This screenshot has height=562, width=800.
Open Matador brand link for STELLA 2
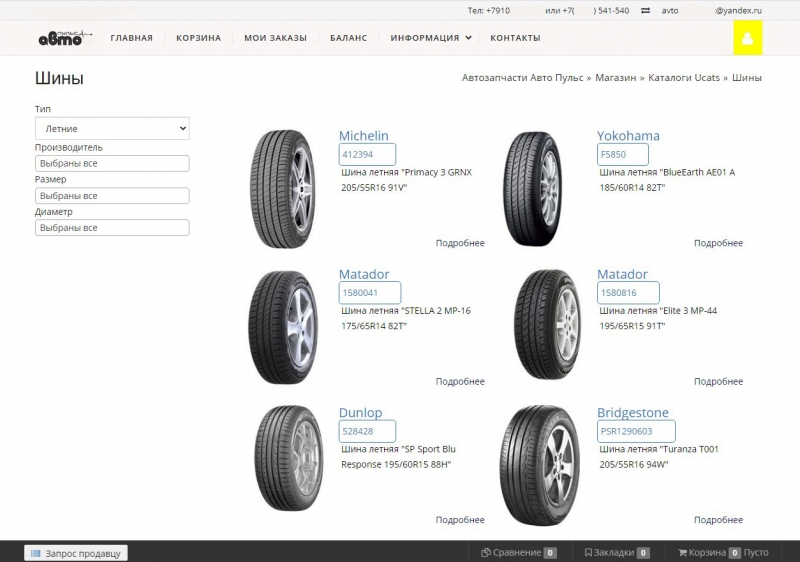click(x=364, y=274)
